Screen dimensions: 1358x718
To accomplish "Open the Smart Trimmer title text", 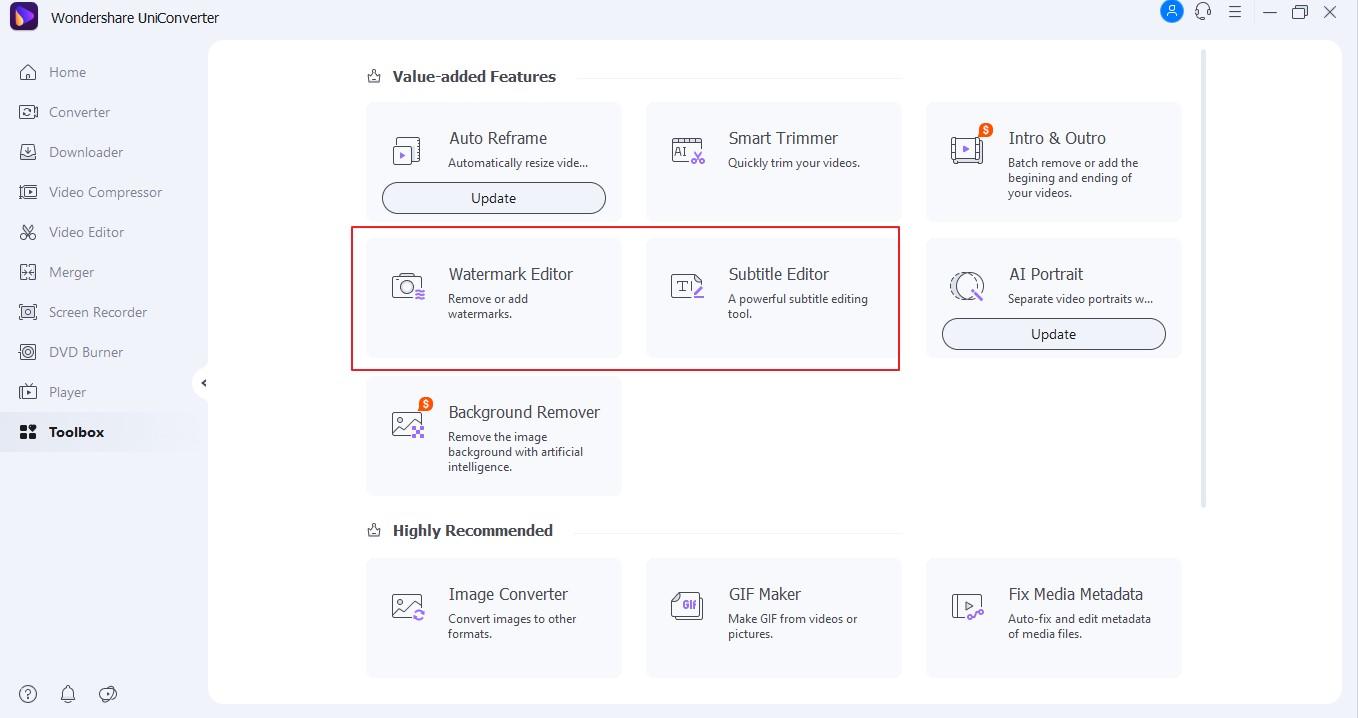I will (783, 138).
